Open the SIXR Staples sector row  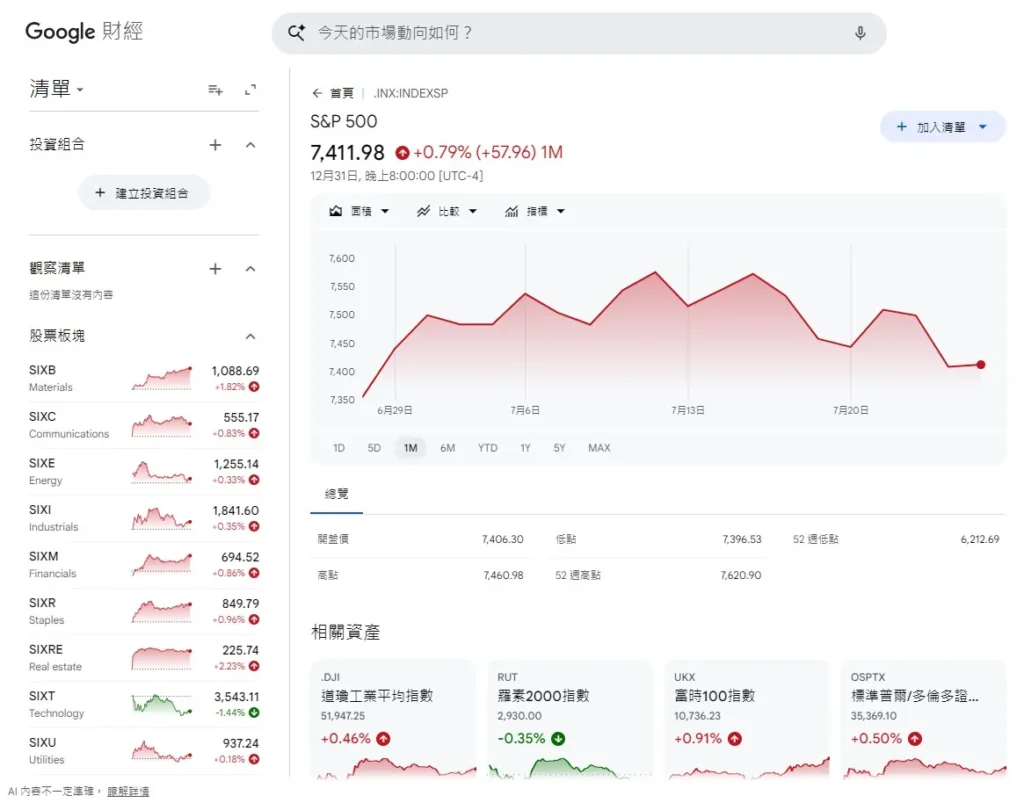tap(144, 611)
